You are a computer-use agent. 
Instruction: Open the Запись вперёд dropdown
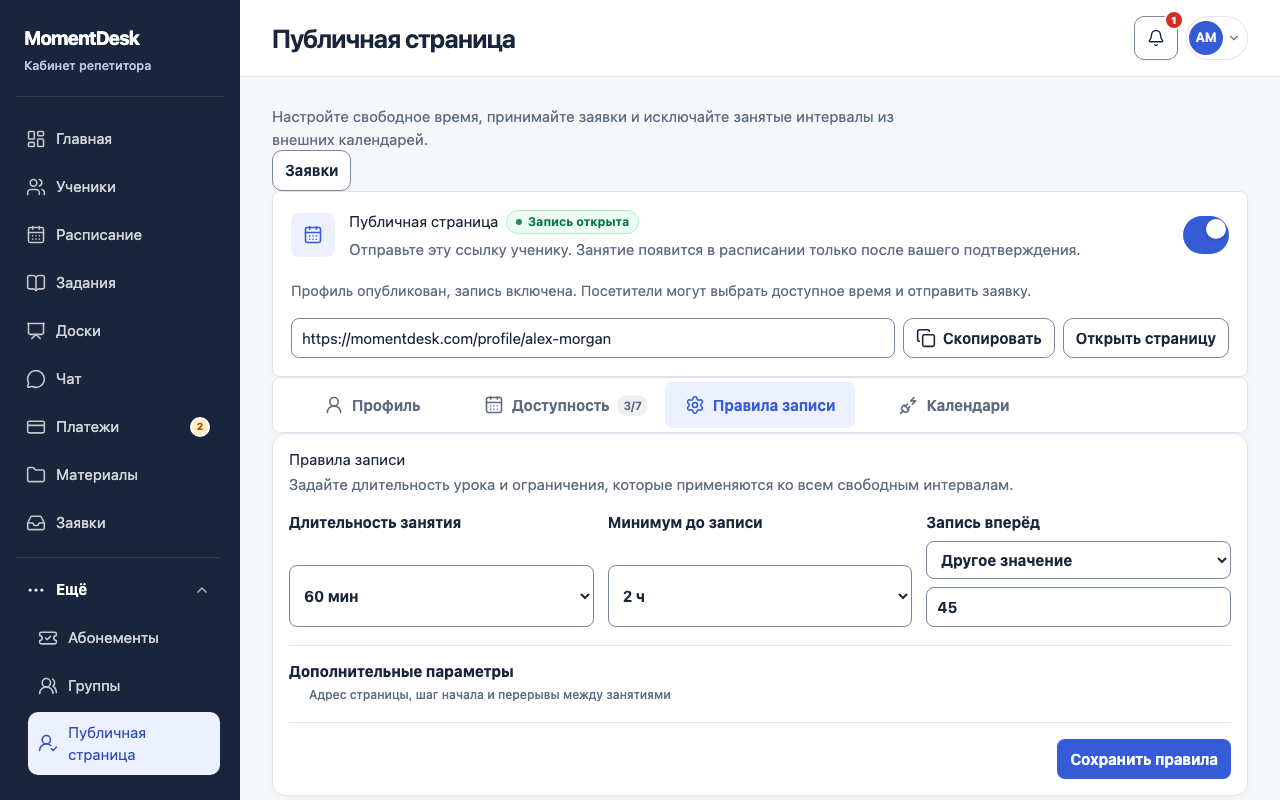point(1078,560)
